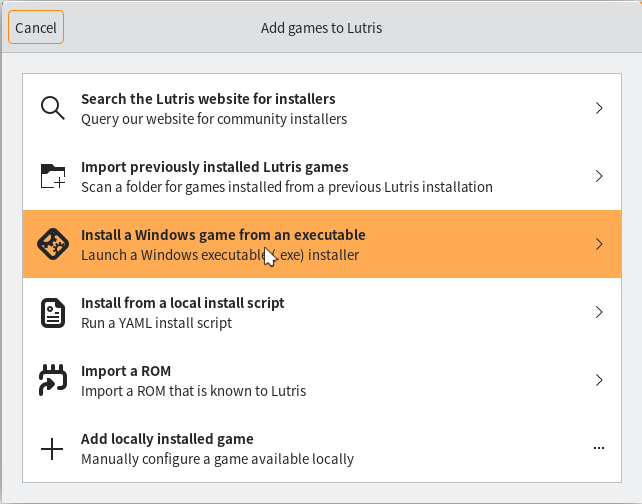The image size is (642, 504).
Task: Click "Launch a Windows executable" description
Action: 220,255
